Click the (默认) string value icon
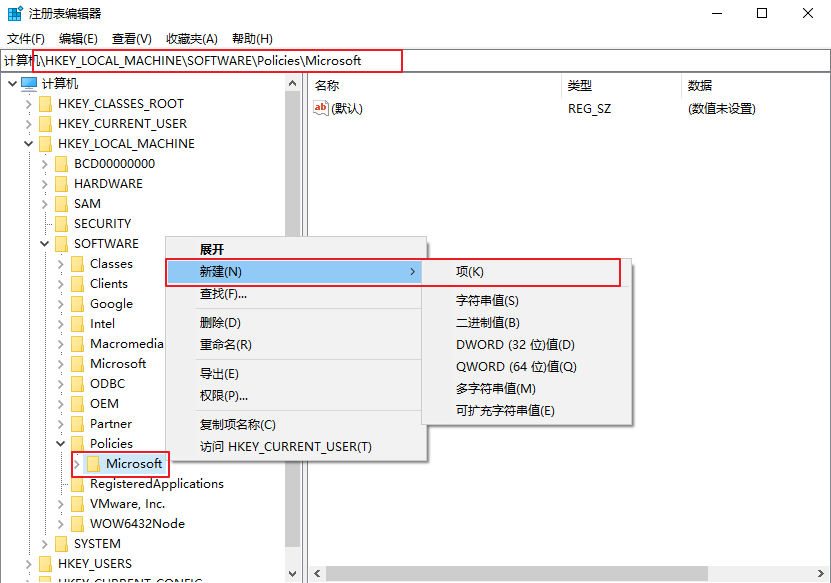Viewport: 831px width, 583px height. tap(321, 108)
